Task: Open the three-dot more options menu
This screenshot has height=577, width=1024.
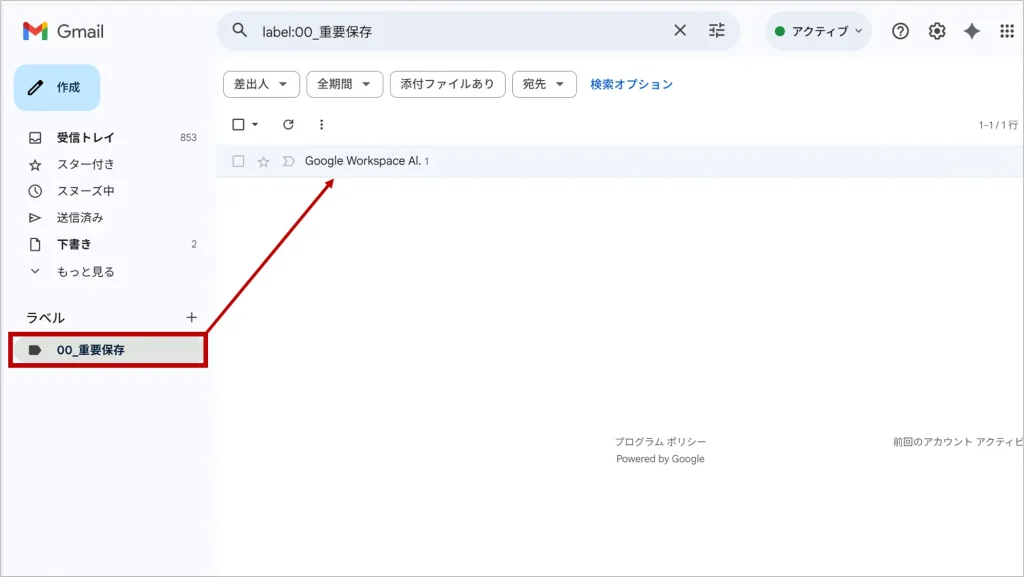Action: point(321,125)
